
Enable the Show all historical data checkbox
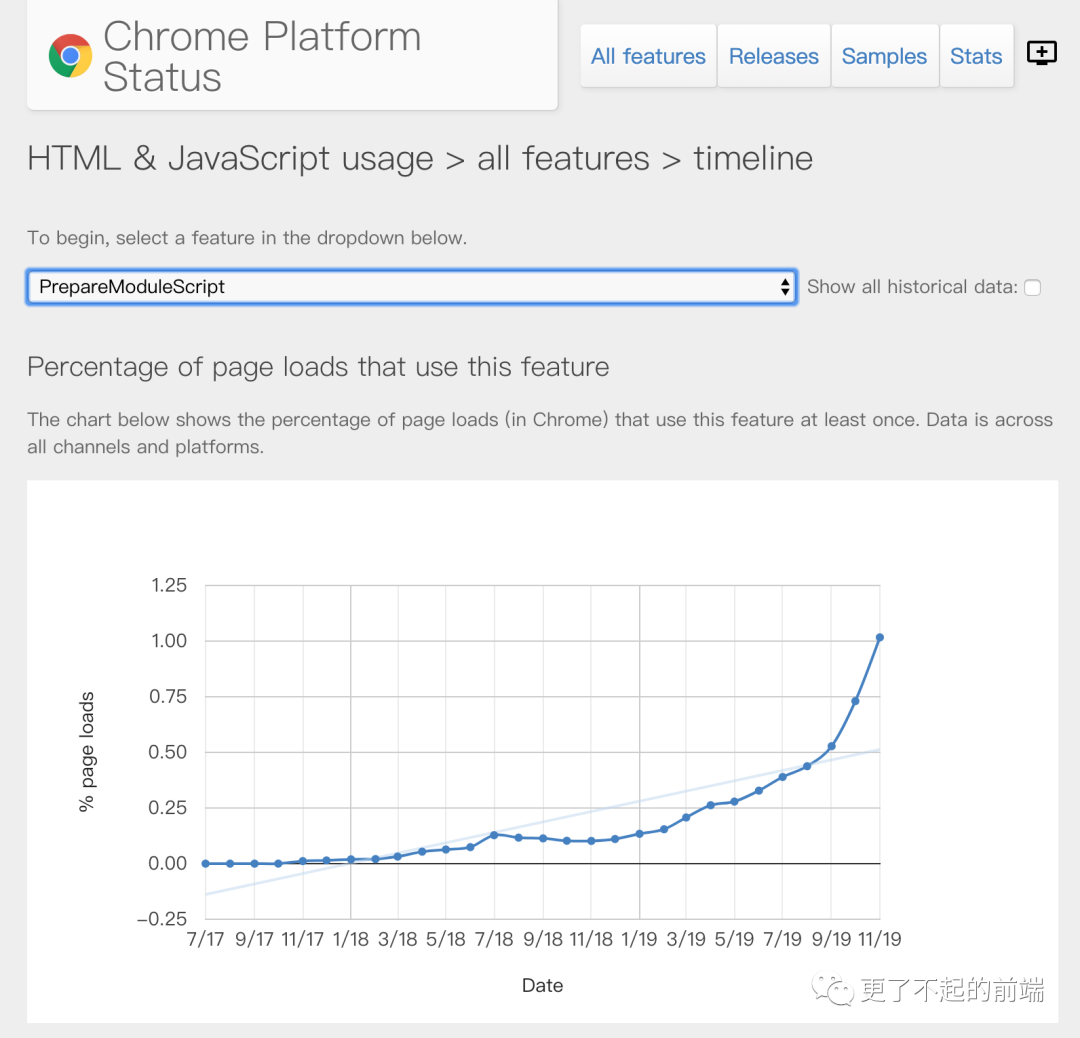(x=1032, y=287)
